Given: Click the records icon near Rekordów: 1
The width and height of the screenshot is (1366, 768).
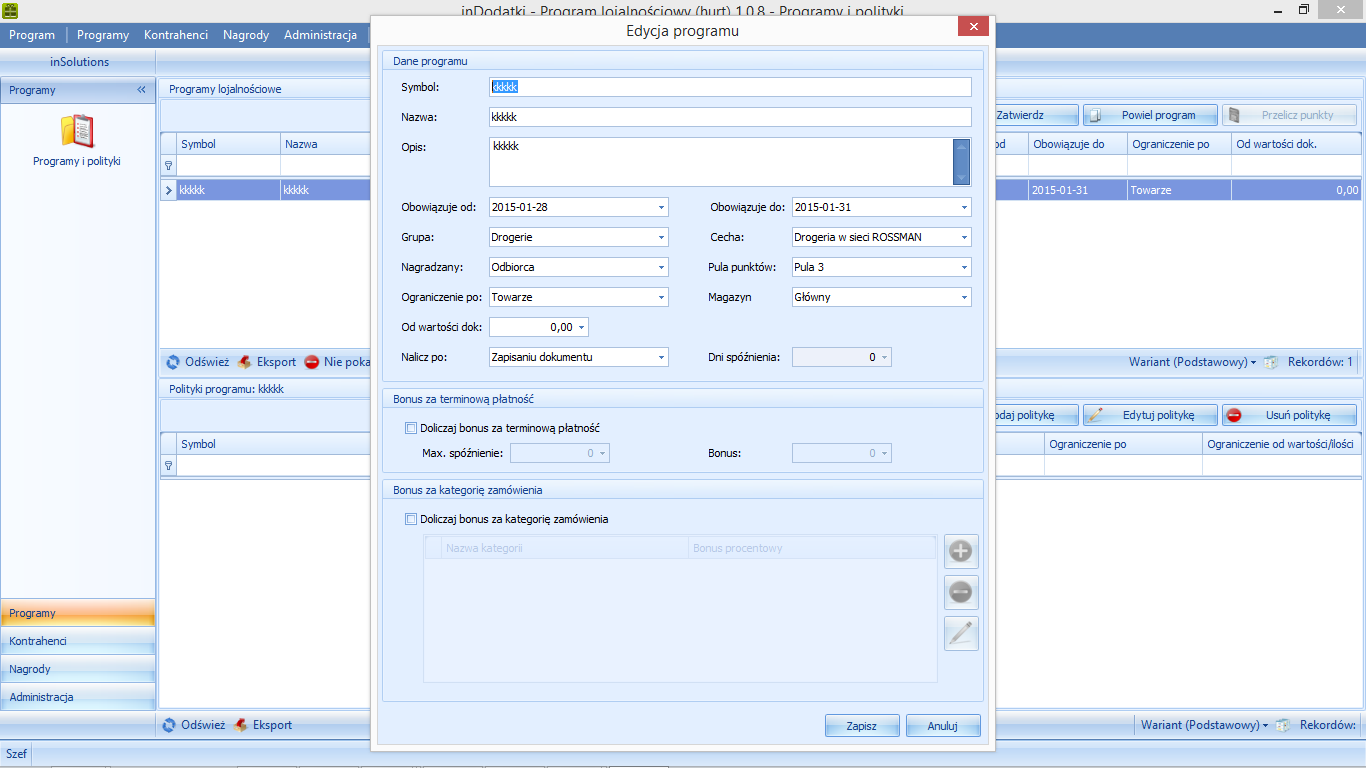Looking at the screenshot, I should 1271,362.
